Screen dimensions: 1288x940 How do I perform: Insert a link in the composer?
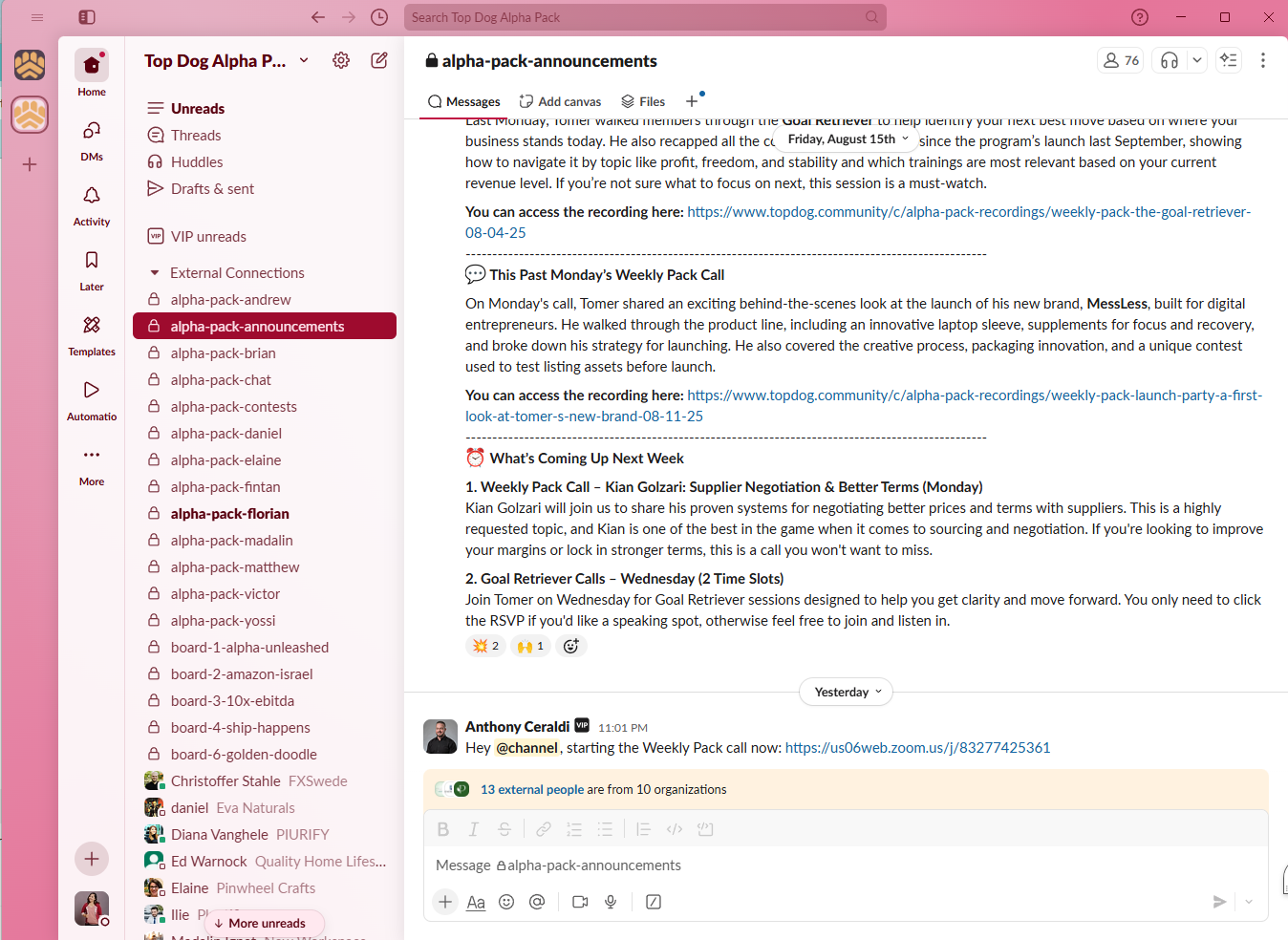[x=544, y=829]
